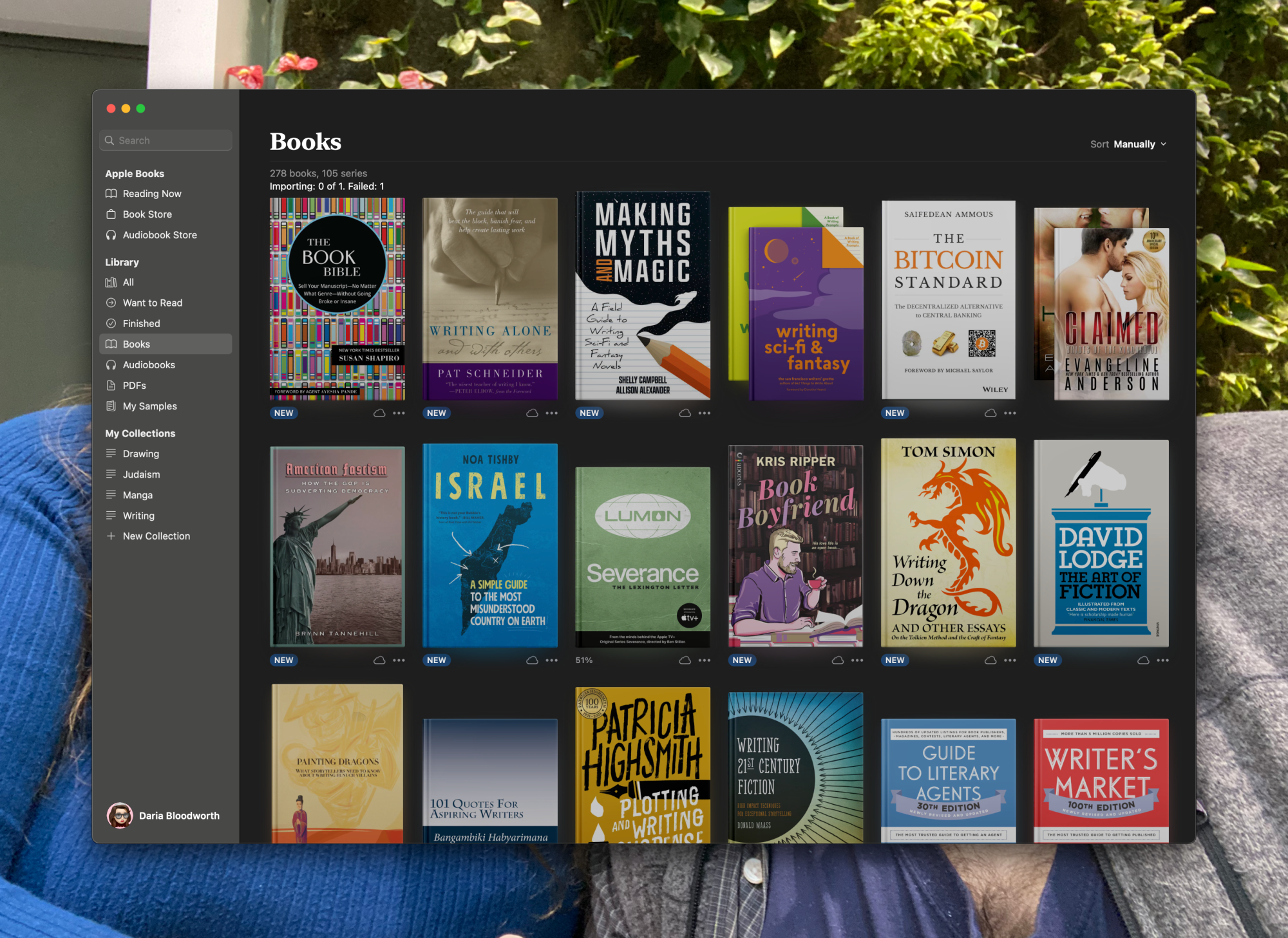Click cloud download icon under The Art of Fiction

click(1143, 661)
